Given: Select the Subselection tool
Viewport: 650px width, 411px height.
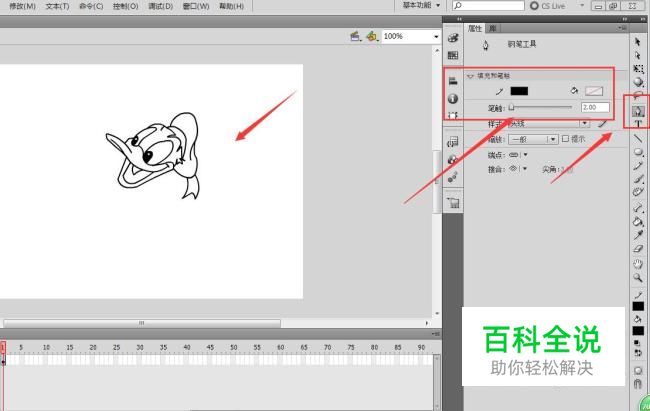Looking at the screenshot, I should click(638, 55).
